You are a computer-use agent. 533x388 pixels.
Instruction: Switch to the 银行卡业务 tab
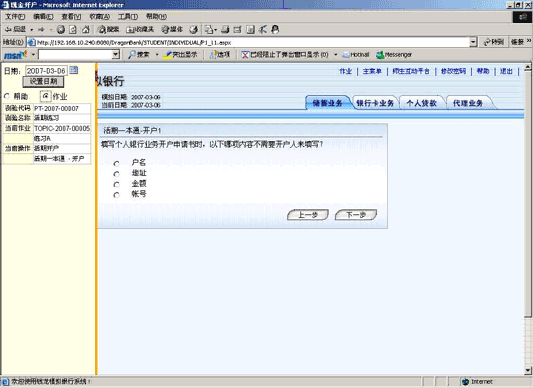tap(375, 103)
